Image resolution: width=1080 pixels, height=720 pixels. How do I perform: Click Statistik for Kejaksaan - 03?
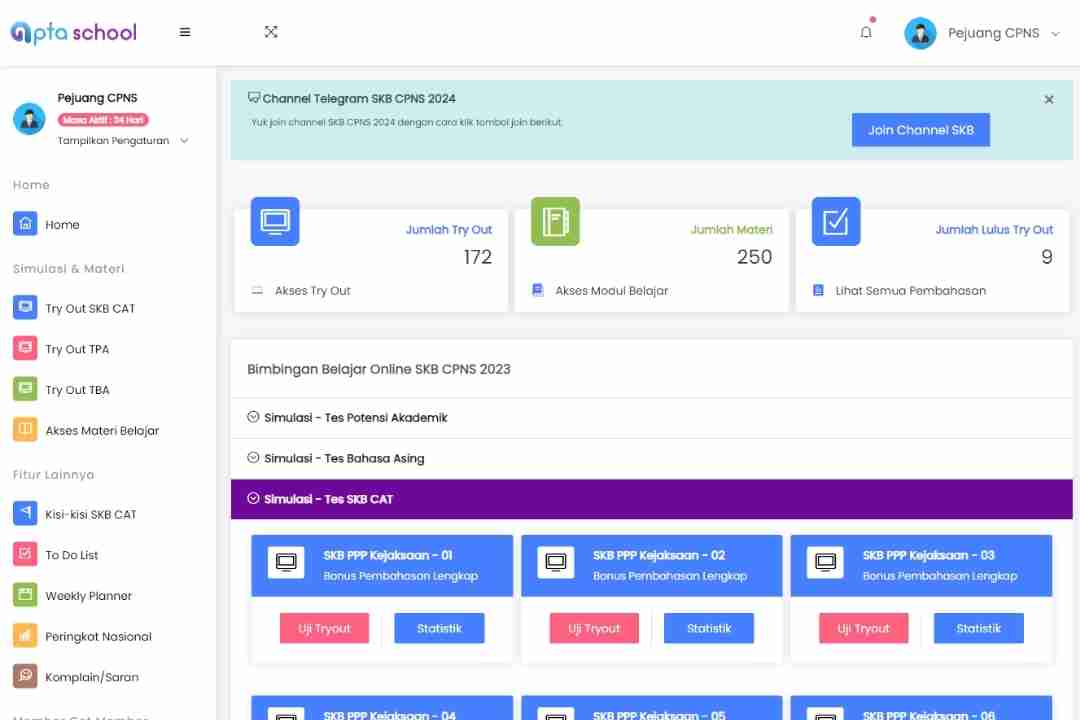[x=979, y=628]
